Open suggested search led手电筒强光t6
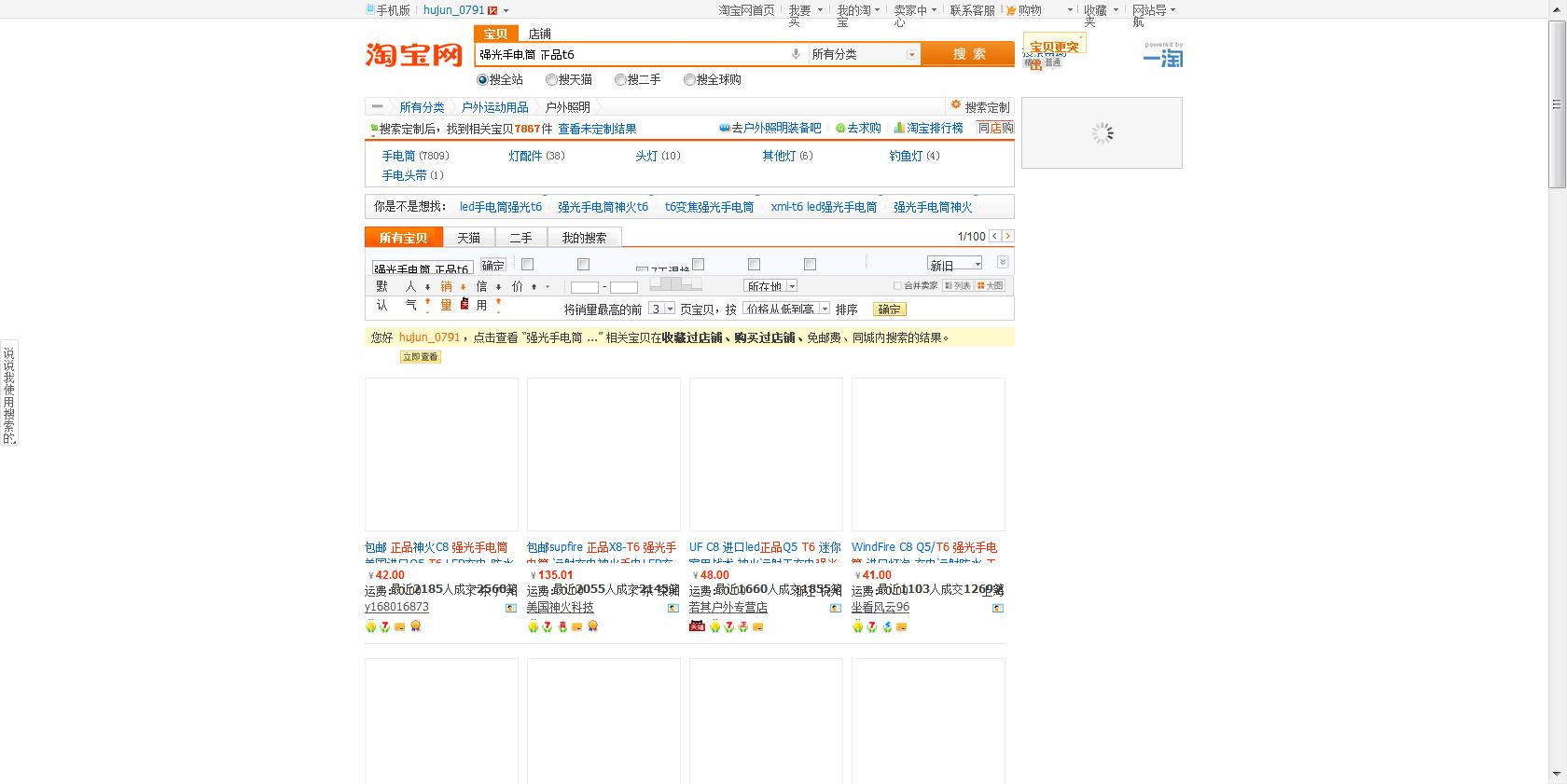This screenshot has height=784, width=1567. 501,207
